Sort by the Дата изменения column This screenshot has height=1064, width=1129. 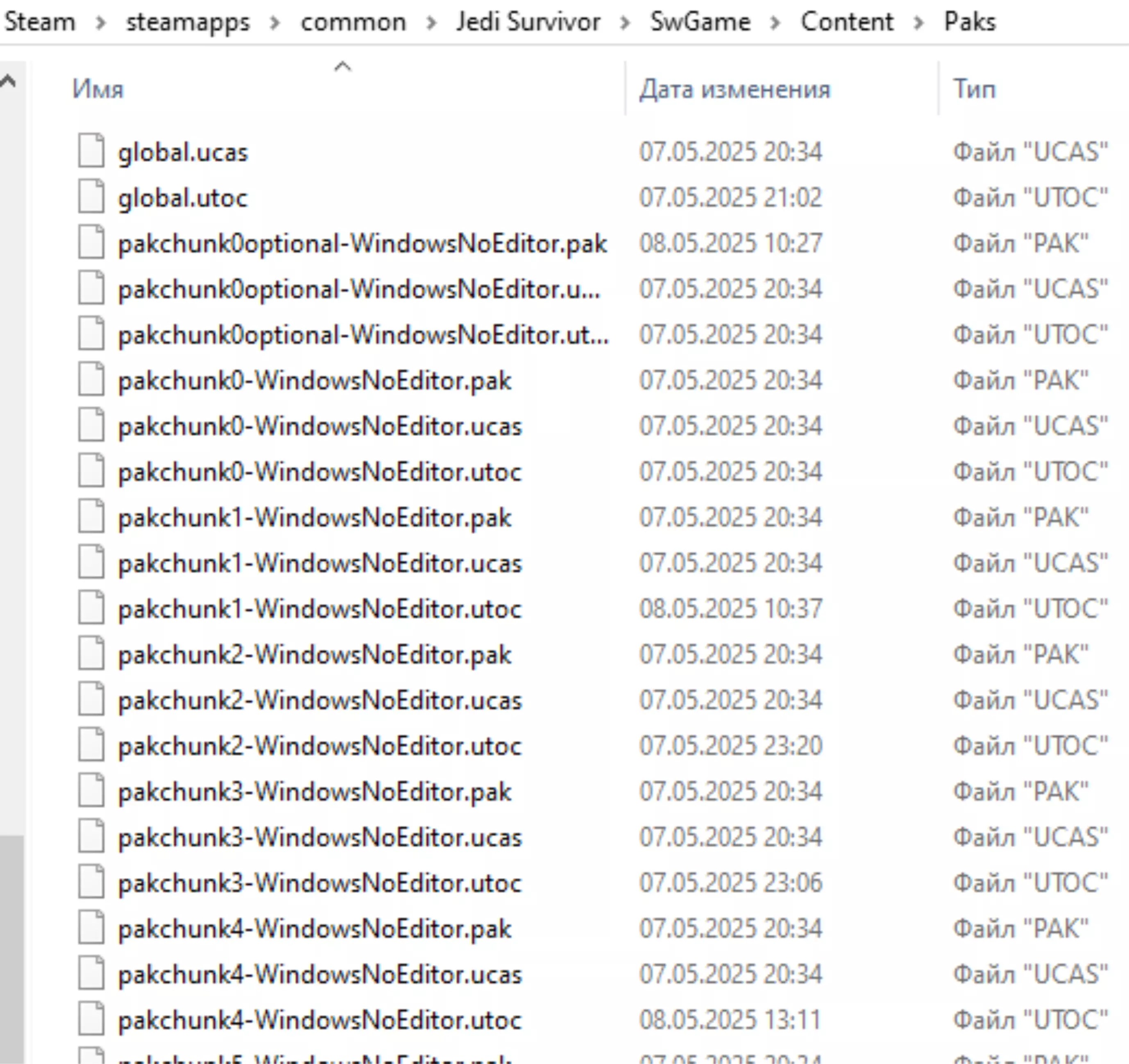pos(735,90)
